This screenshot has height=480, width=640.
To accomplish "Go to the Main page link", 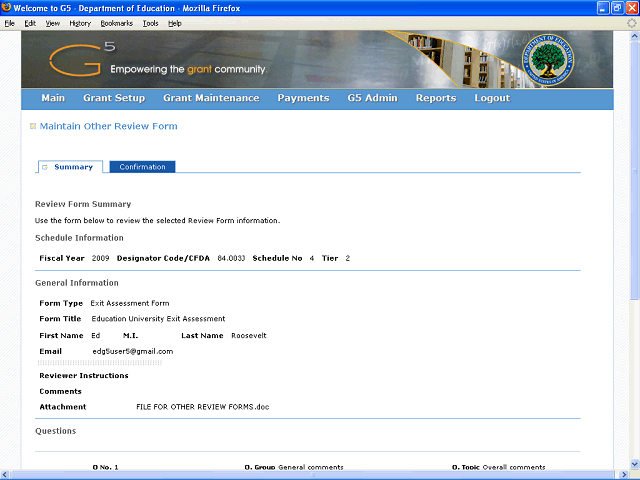I will [53, 98].
